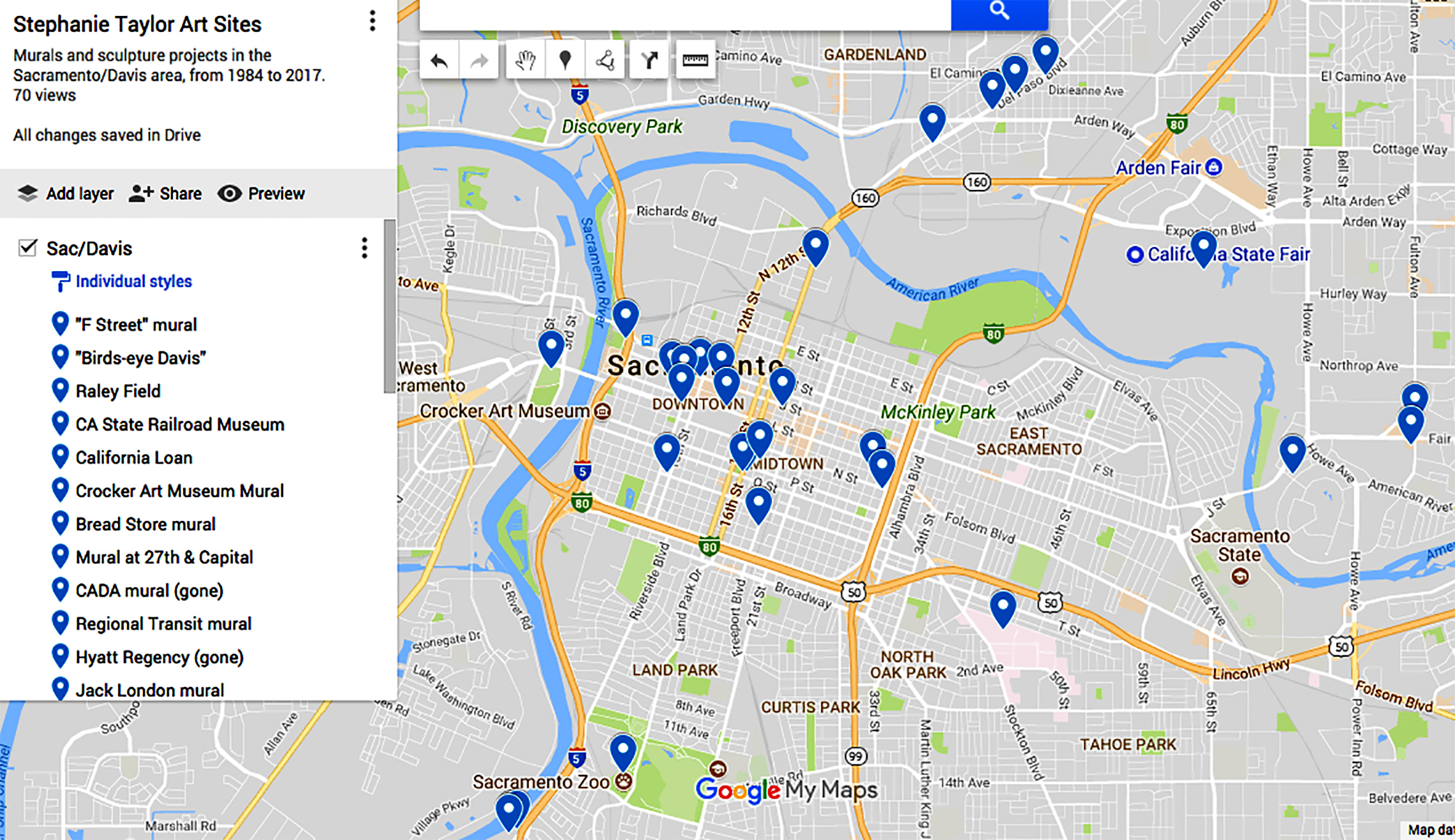Image resolution: width=1455 pixels, height=840 pixels.
Task: Toggle the Sac/Davis layer checkbox
Action: pos(27,247)
